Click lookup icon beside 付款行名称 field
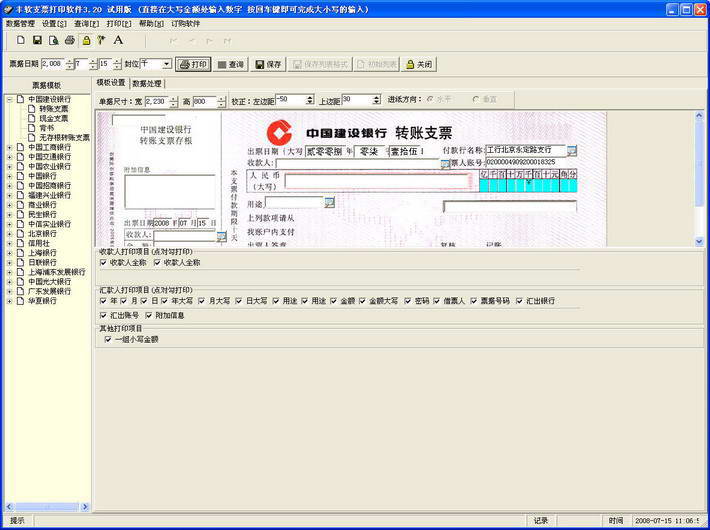 click(x=572, y=150)
